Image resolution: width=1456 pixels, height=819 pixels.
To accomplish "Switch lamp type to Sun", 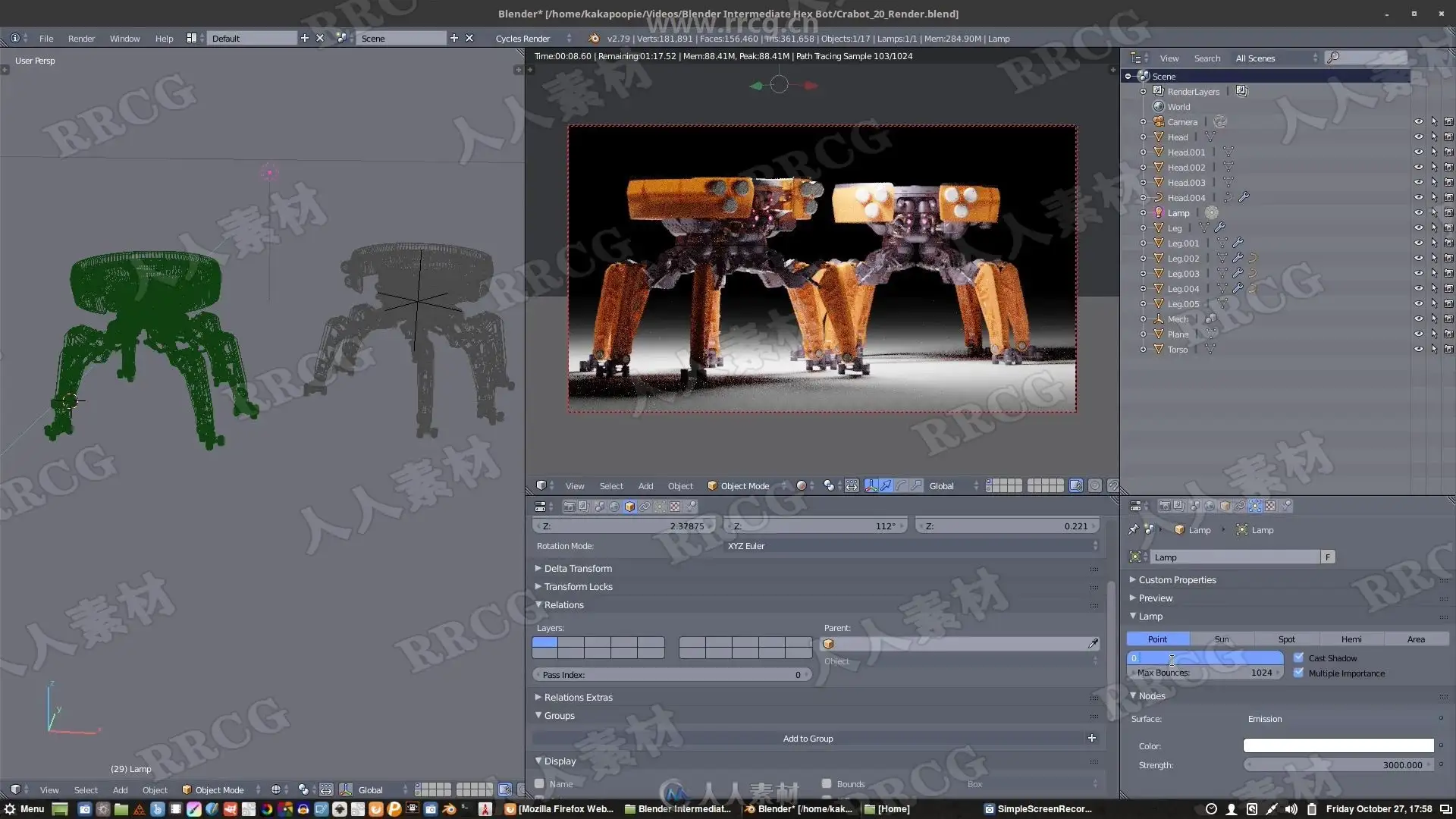I will click(x=1222, y=639).
